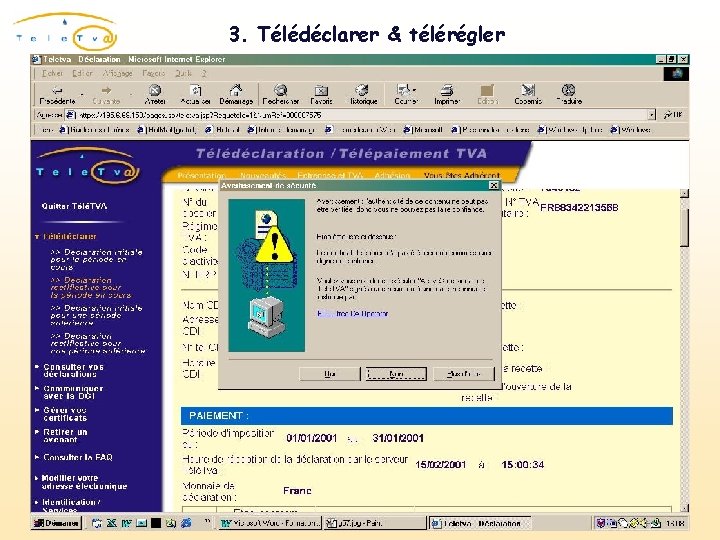720x540 pixels.
Task: Click the rightmost button in the security dialog
Action: [x=464, y=374]
